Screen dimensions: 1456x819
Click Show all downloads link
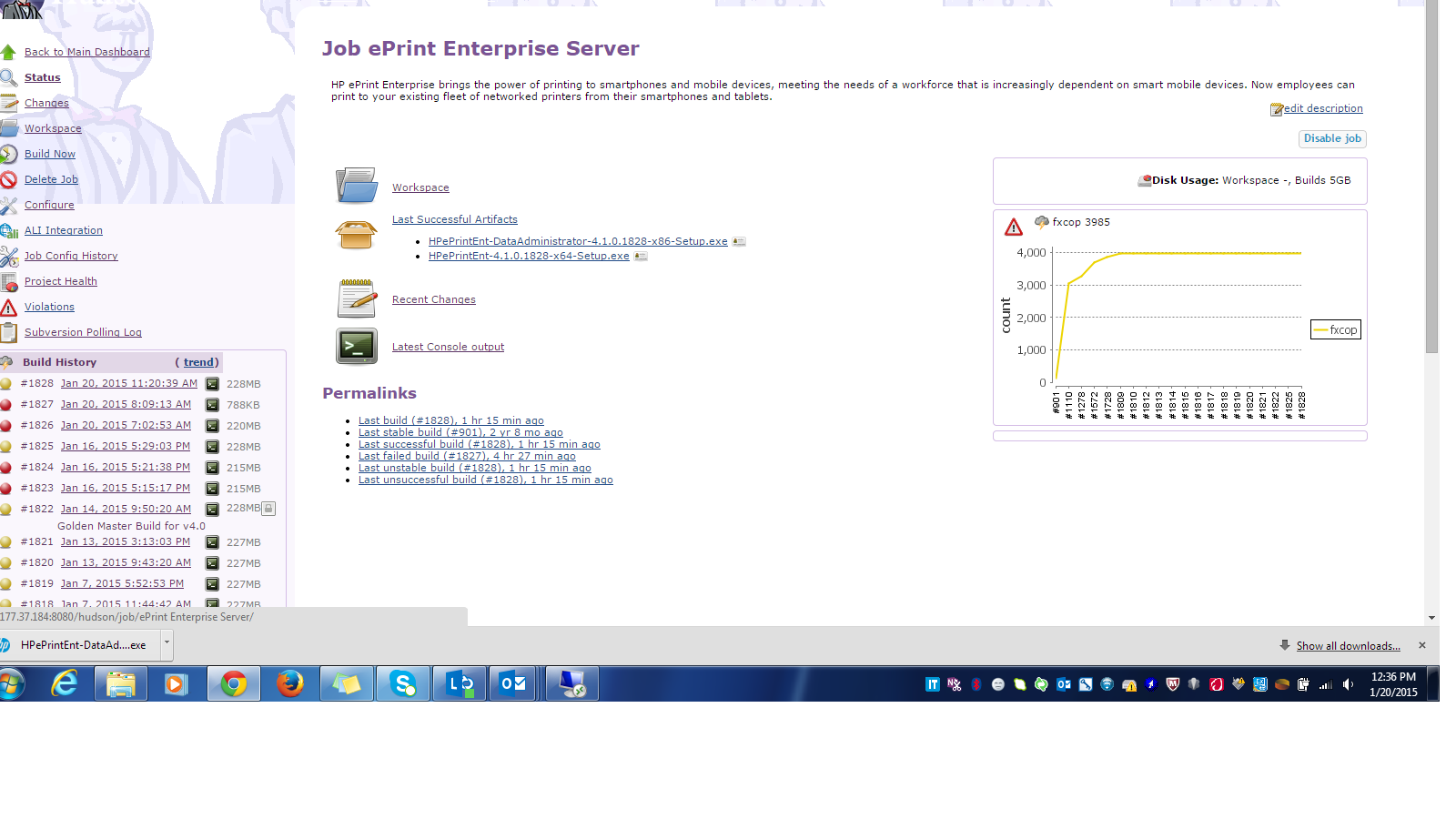tap(1349, 646)
